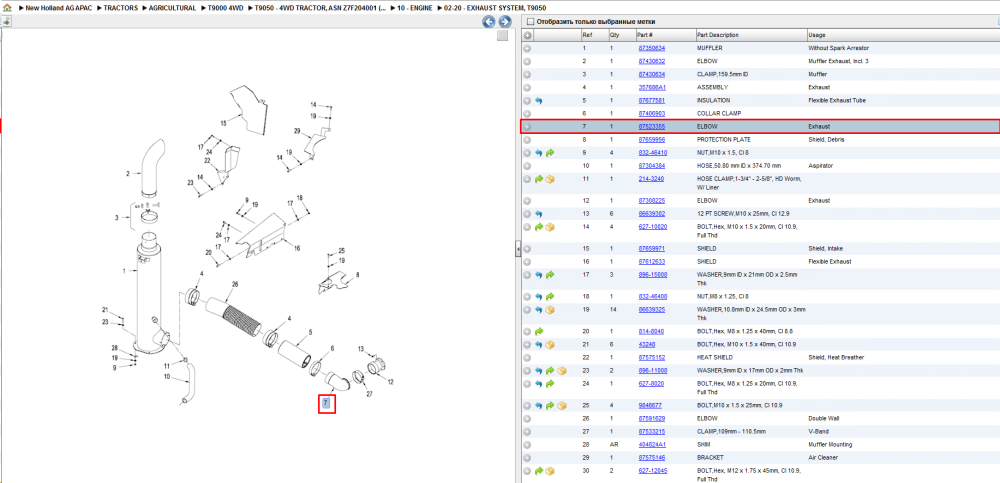Open the 10 - ENGINE breadcrumb
Viewport: 1000px width, 483px height.
pyautogui.click(x=414, y=8)
